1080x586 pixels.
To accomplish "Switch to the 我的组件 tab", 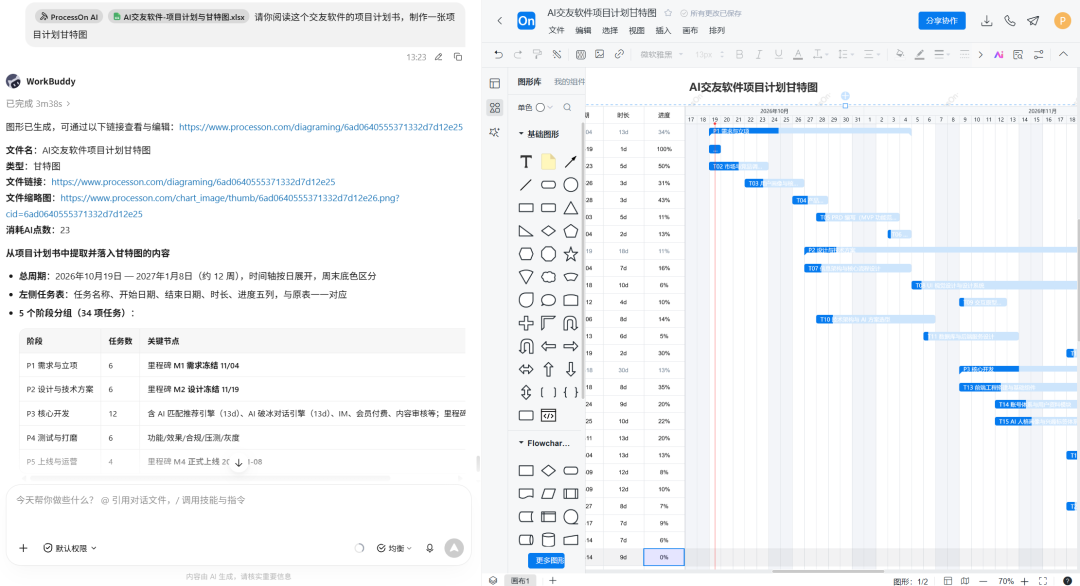I will 570,82.
